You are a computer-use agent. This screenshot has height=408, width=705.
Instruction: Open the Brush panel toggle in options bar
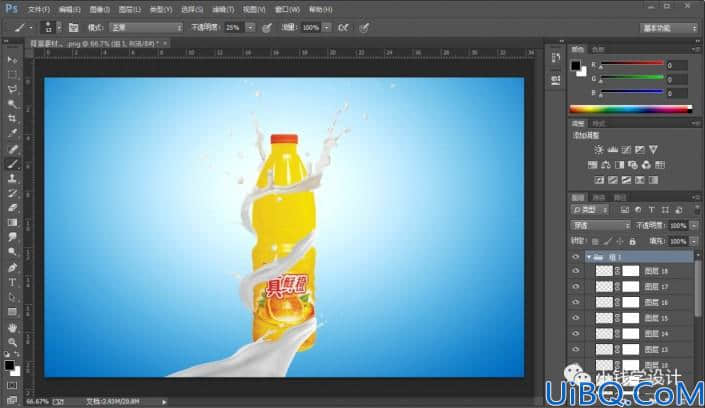(x=73, y=27)
